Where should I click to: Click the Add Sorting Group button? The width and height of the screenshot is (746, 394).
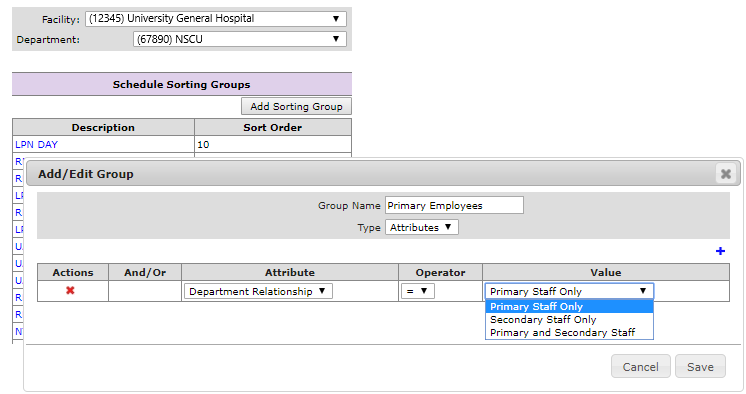coord(296,106)
